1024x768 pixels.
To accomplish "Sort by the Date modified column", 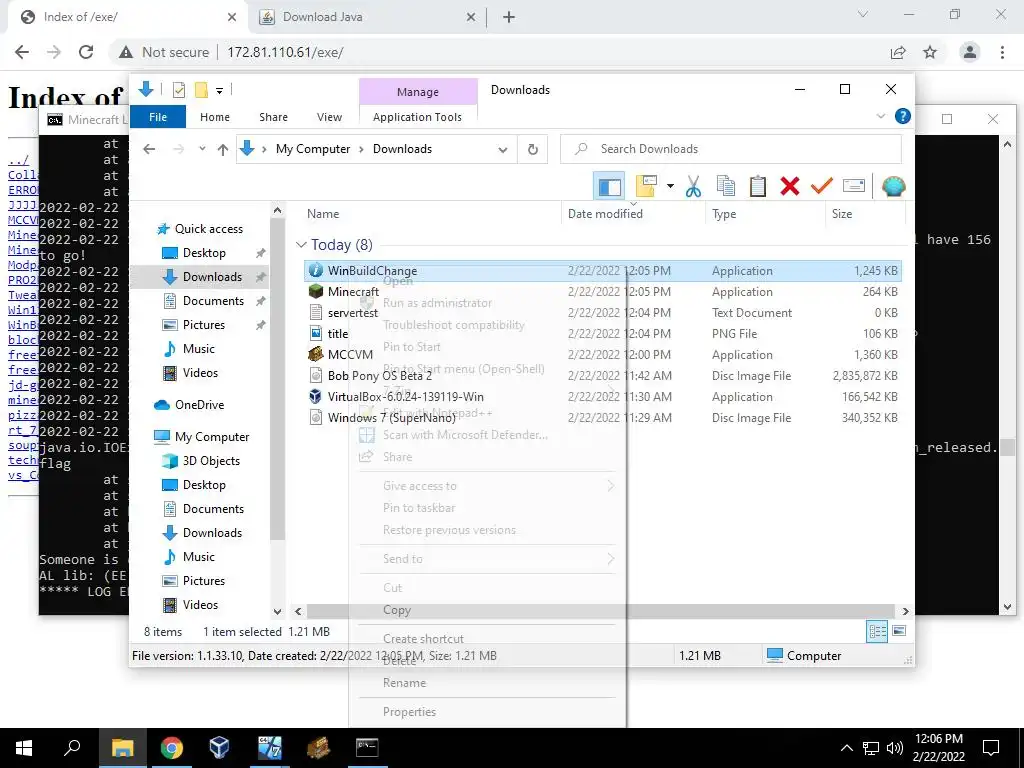I will 605,214.
